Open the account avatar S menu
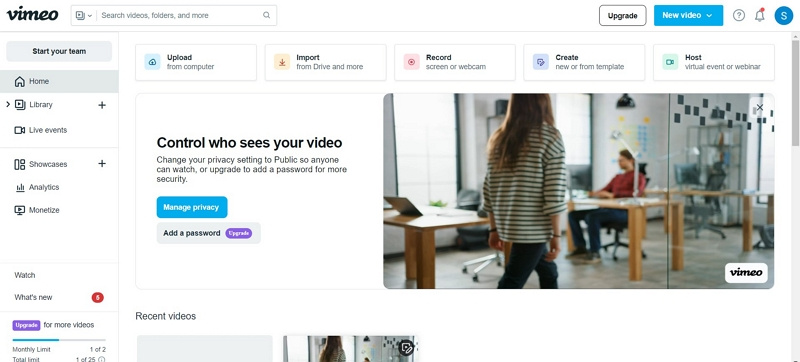 (x=784, y=15)
